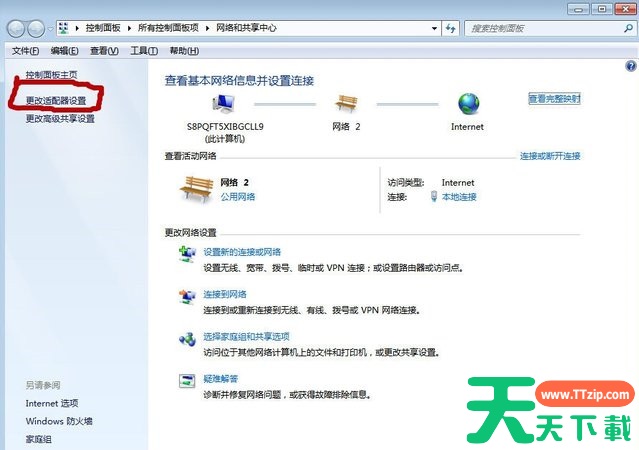
Task: Click the Forward navigation arrow button
Action: [x=36, y=29]
